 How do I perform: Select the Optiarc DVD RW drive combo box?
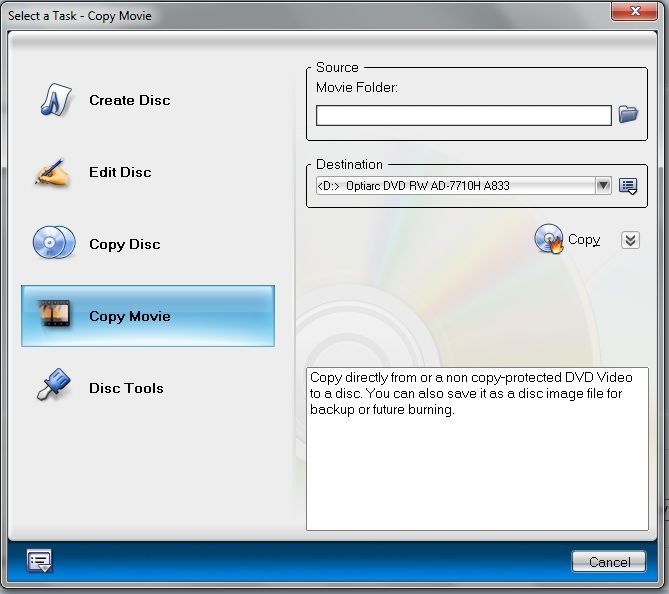464,186
